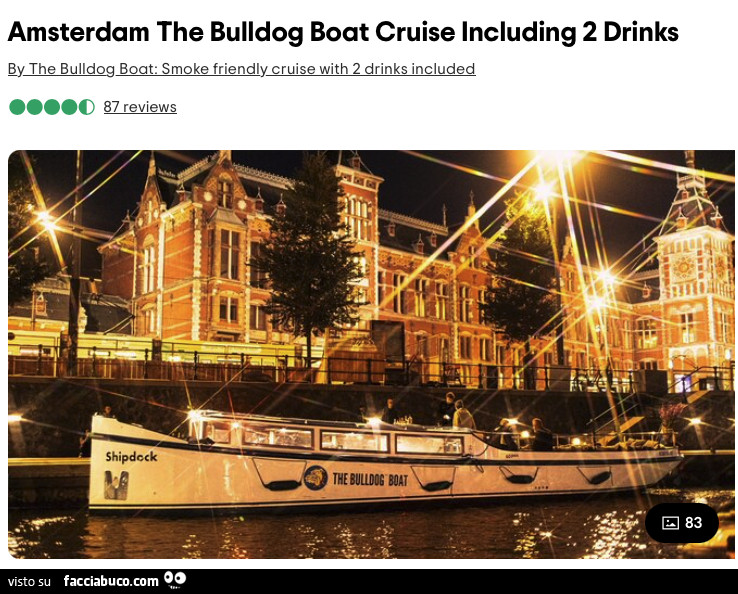Click the bulldog logo on the boat

(x=315, y=478)
